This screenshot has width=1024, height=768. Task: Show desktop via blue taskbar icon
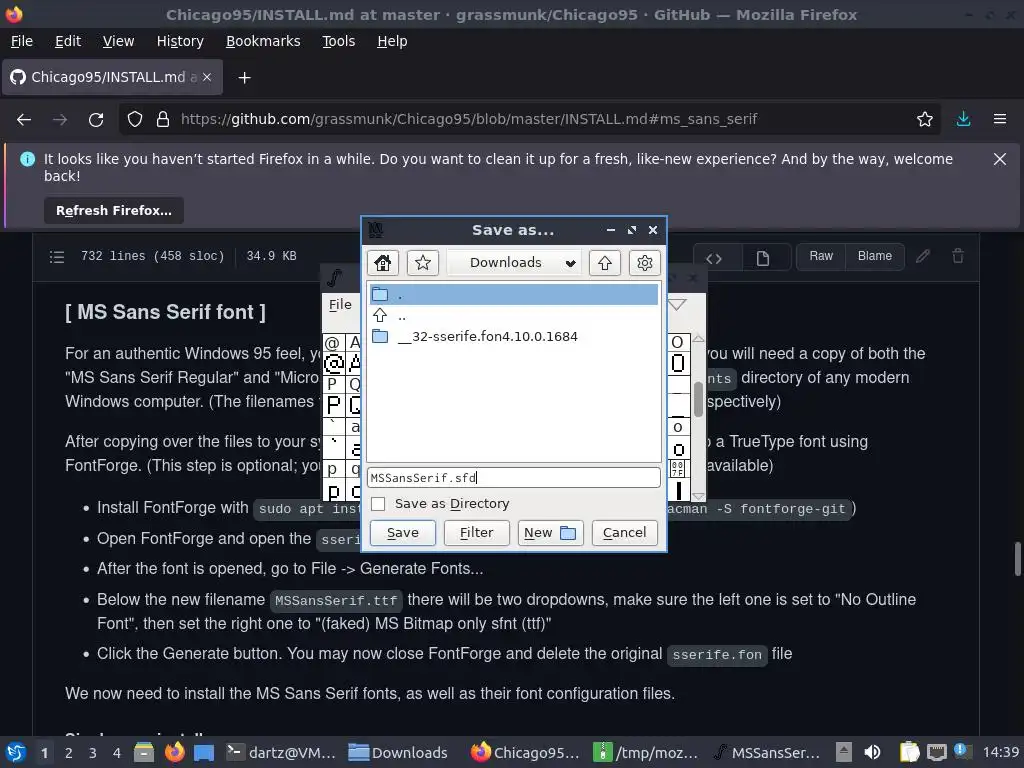pyautogui.click(x=204, y=753)
